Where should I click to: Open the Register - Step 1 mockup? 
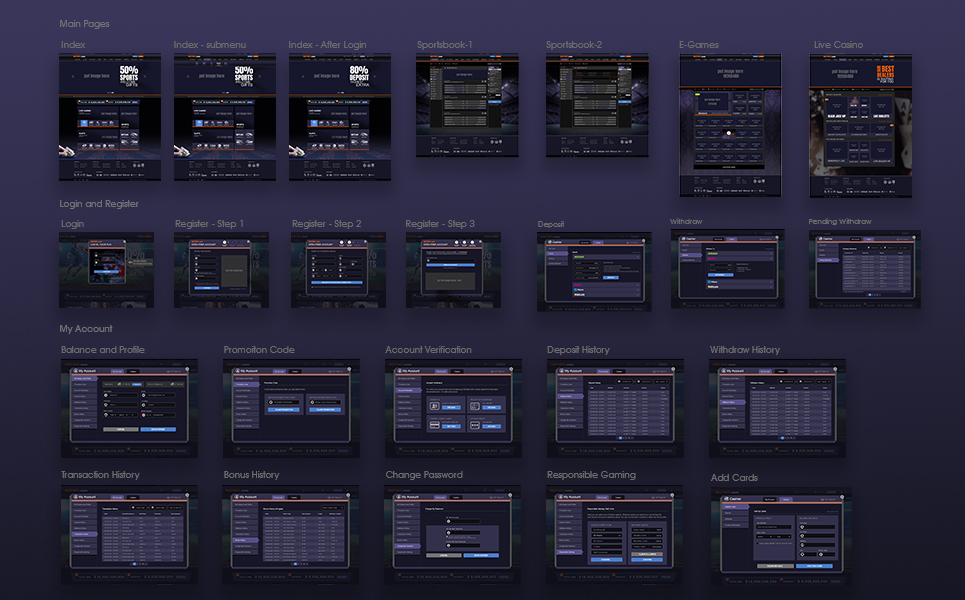(222, 269)
